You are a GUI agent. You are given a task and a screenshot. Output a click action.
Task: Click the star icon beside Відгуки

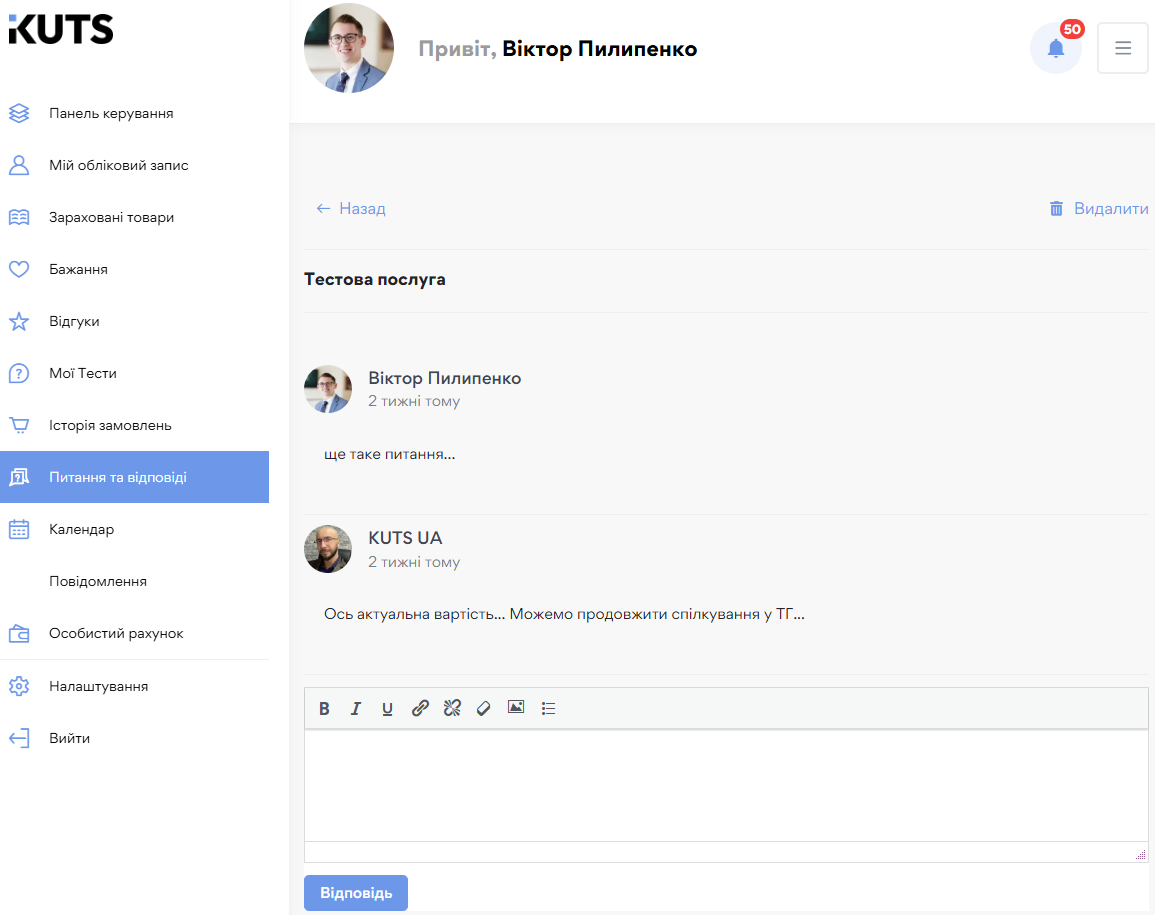(x=19, y=320)
